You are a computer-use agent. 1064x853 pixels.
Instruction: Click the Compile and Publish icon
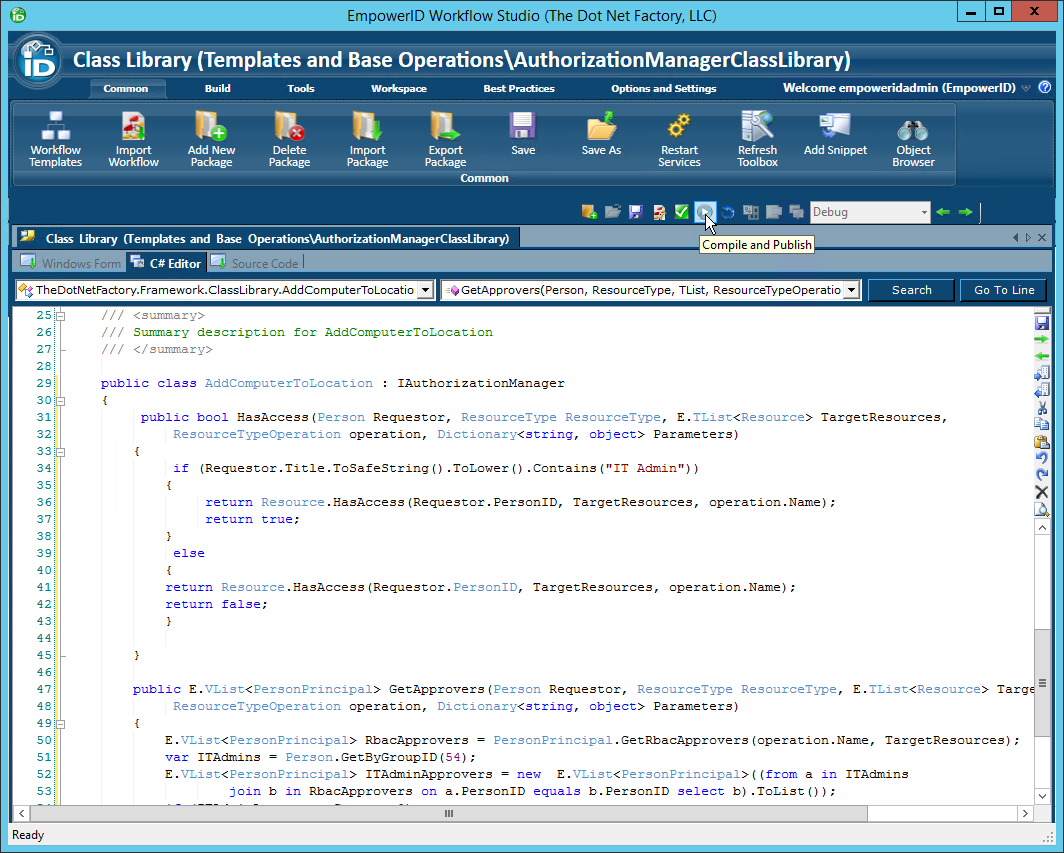pos(706,211)
